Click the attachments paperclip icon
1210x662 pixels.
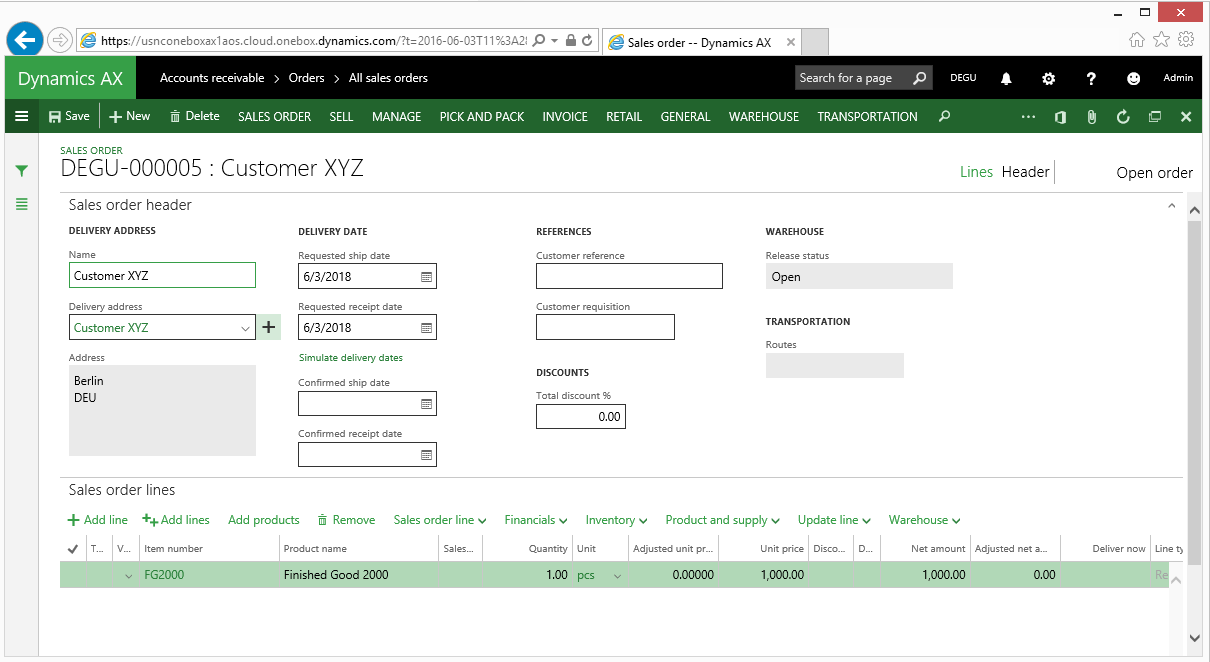pos(1091,117)
